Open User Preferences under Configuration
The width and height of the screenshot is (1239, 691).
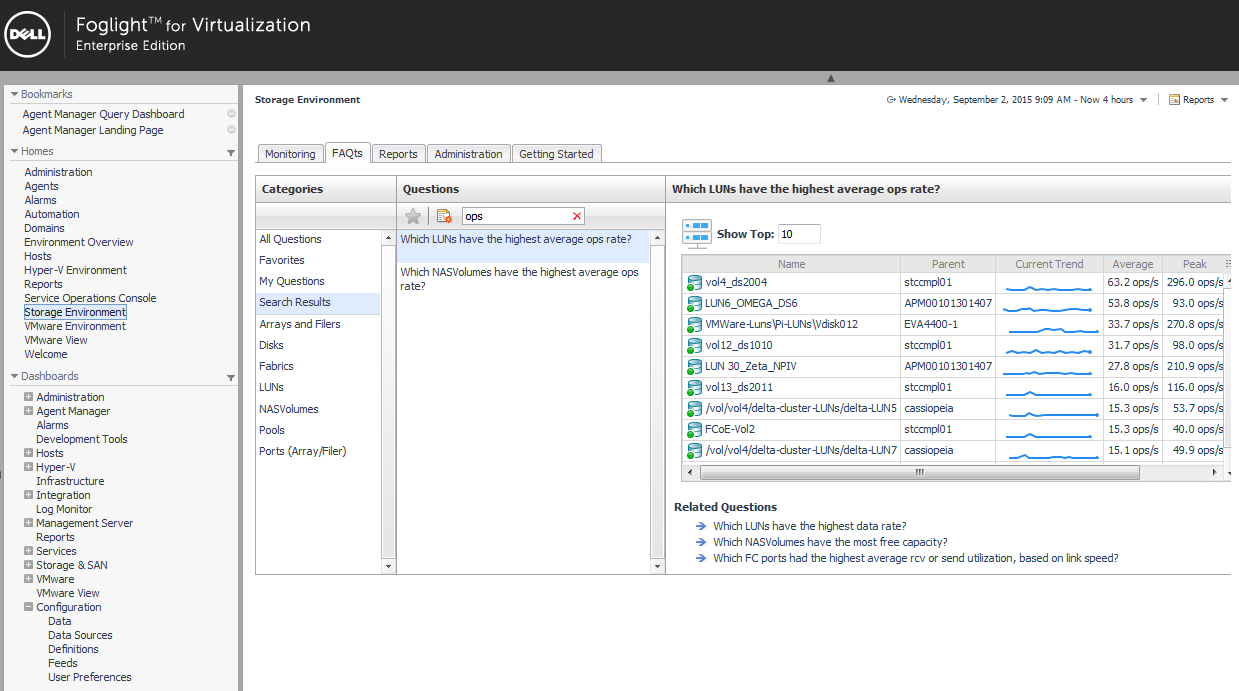click(90, 677)
